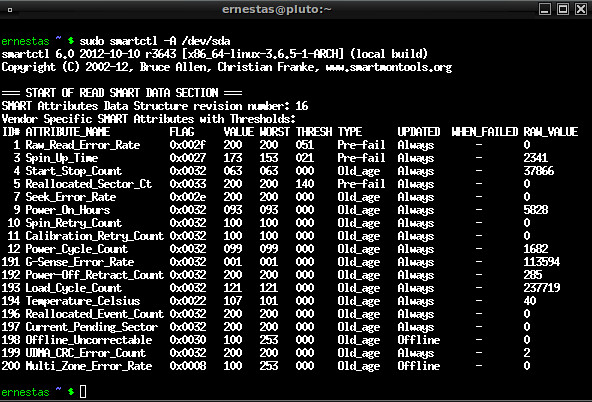The width and height of the screenshot is (592, 402).
Task: Click the Current_Pending_Sector attribute name
Action: click(x=92, y=327)
